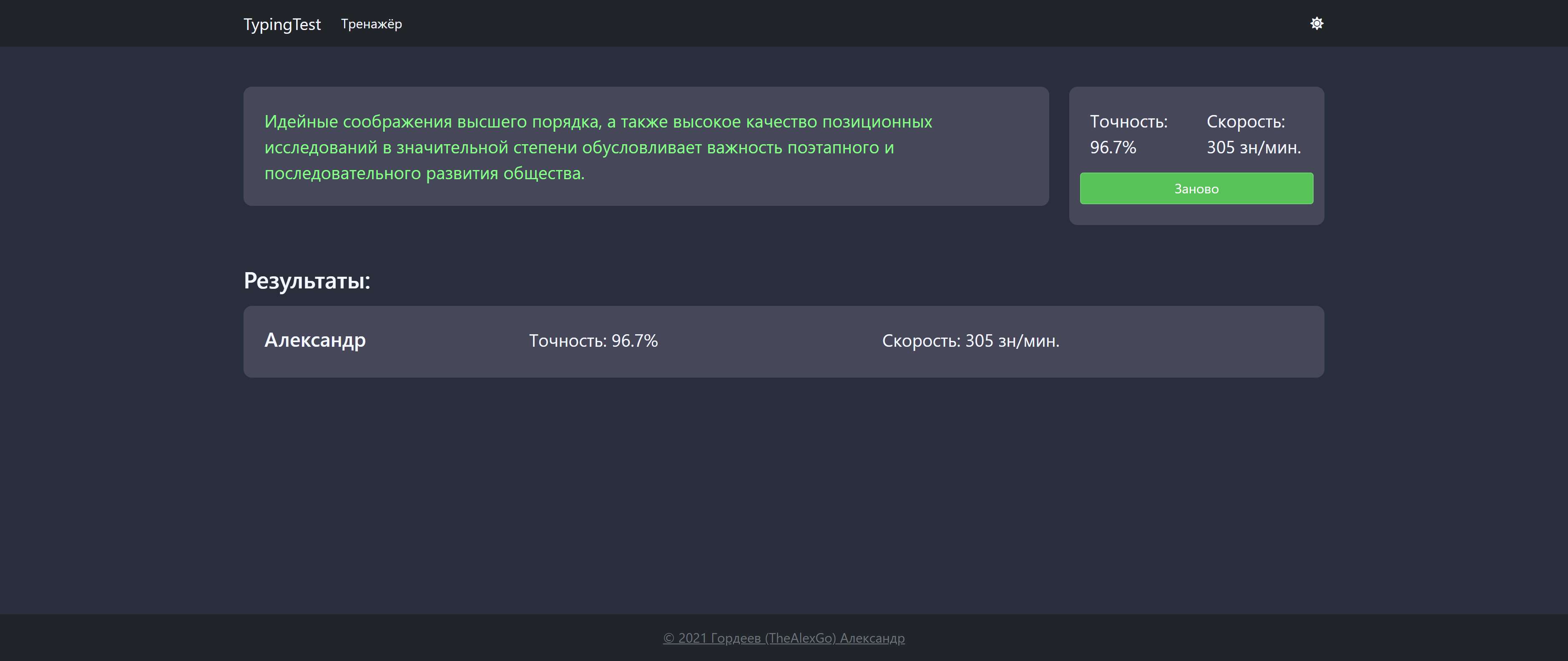Click the word Идейные in typed text

coord(301,122)
